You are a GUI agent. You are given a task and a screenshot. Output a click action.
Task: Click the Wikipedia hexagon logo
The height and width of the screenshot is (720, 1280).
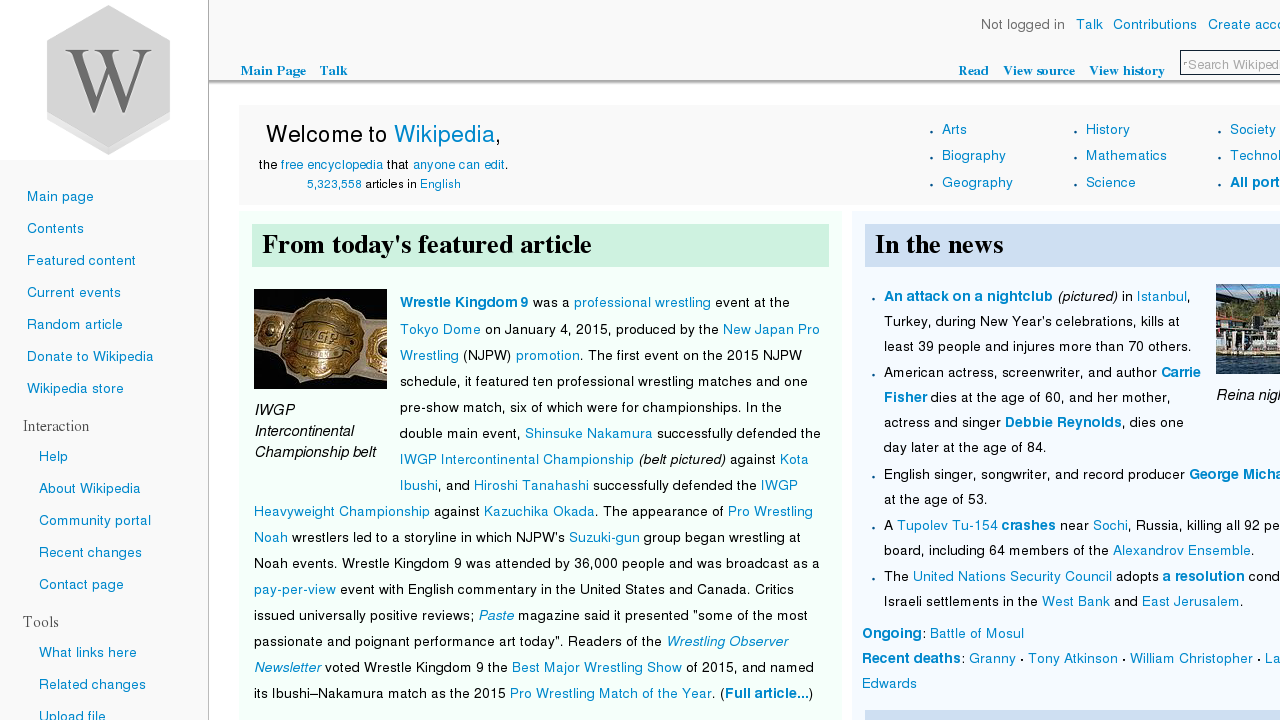click(108, 80)
